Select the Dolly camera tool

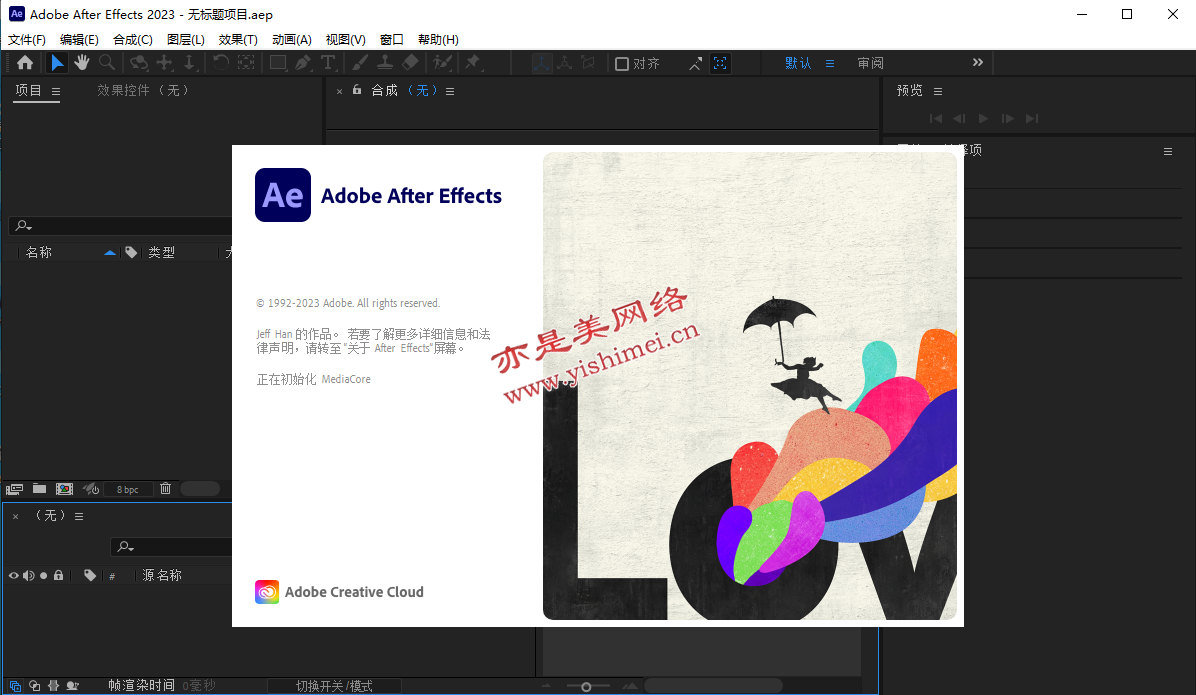point(189,63)
